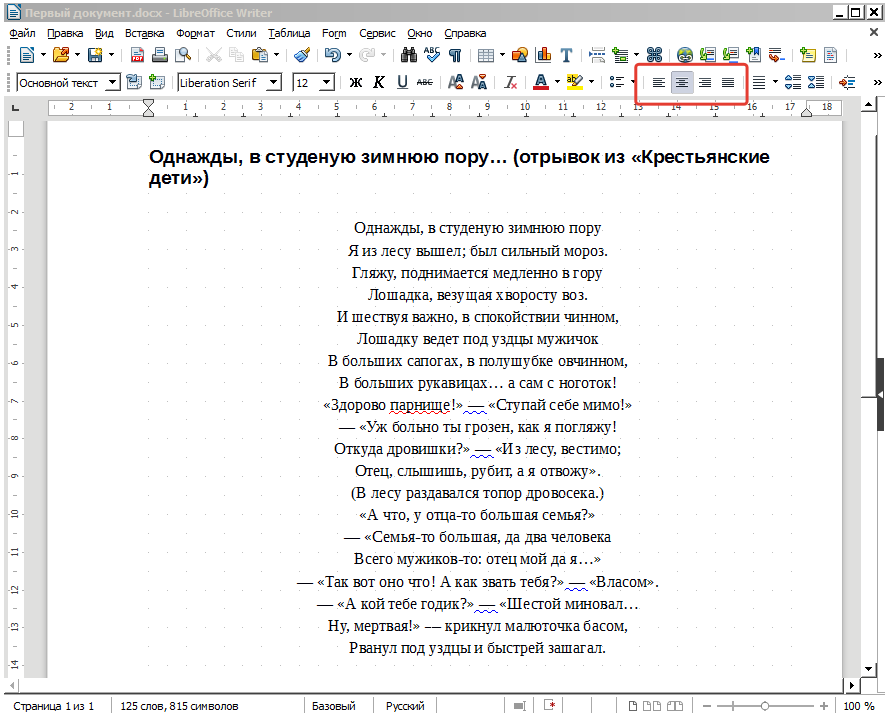The width and height of the screenshot is (886, 716).
Task: Click the word count '125 слов, 815 символов'
Action: pos(178,706)
